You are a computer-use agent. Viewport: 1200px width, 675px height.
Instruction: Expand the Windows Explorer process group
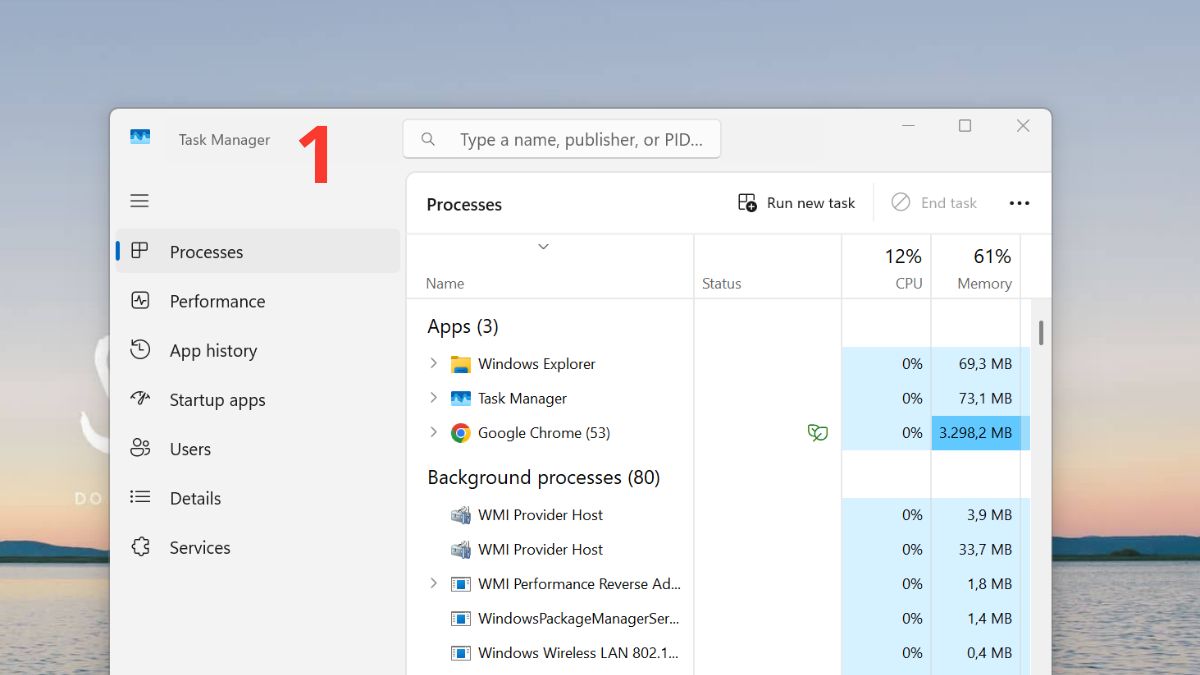[x=433, y=364]
